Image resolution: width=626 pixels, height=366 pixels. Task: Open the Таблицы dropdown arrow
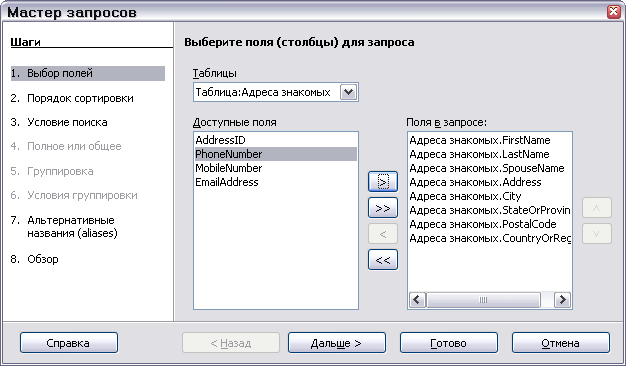[349, 92]
